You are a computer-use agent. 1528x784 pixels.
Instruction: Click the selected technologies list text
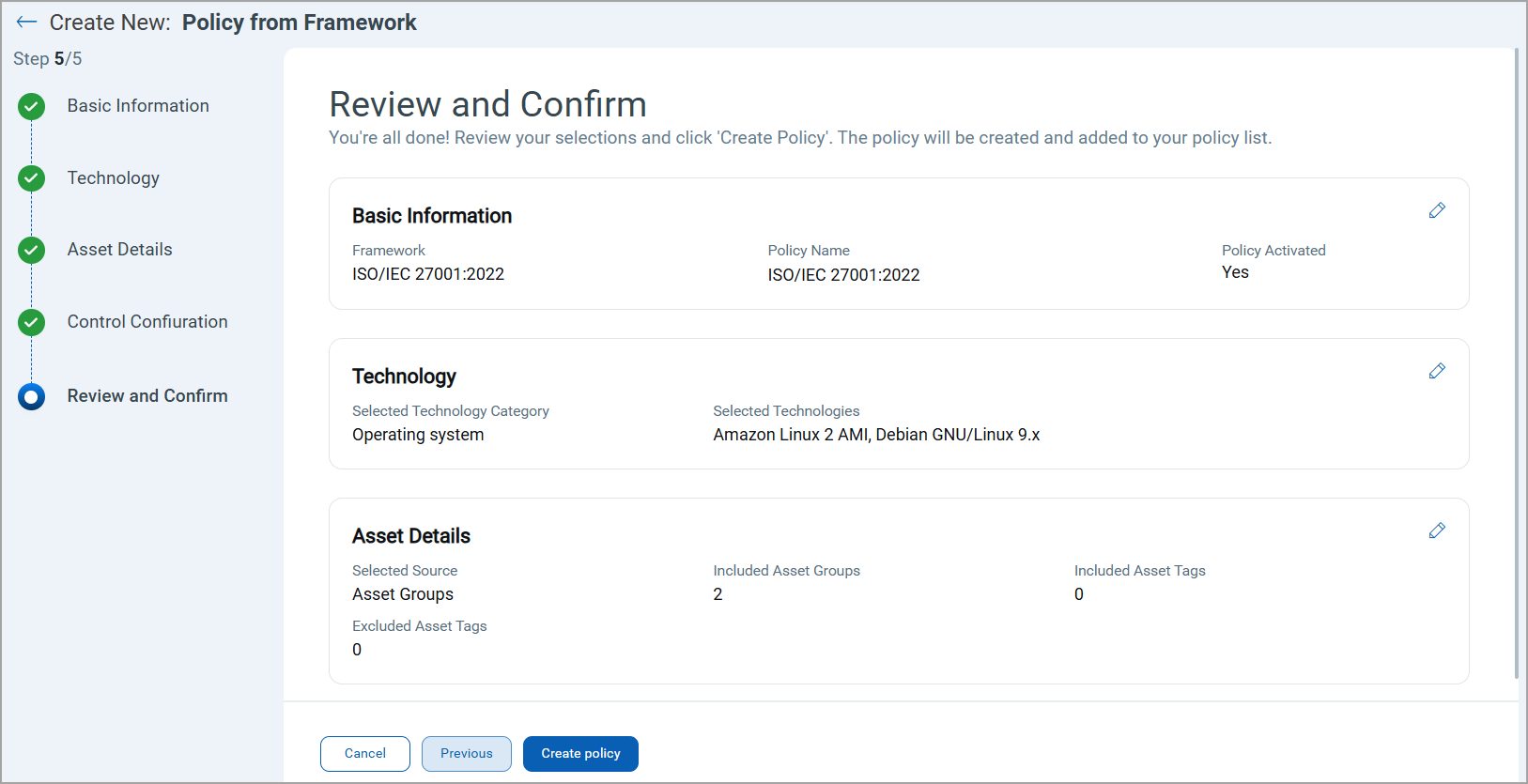point(875,435)
